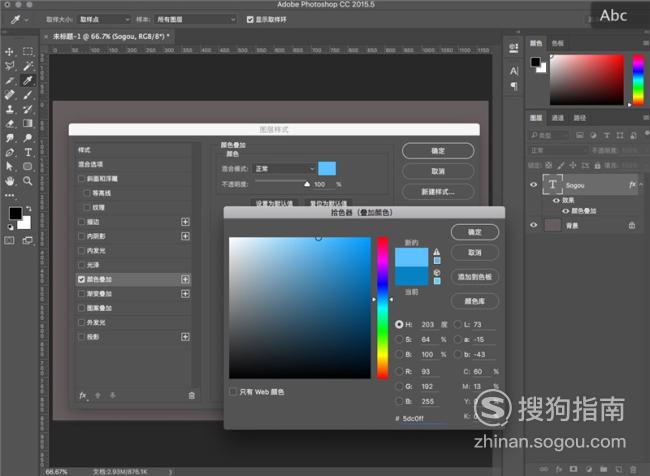Select the Horizontal Type tool
Screen dimensions: 650x476
coord(28,152)
